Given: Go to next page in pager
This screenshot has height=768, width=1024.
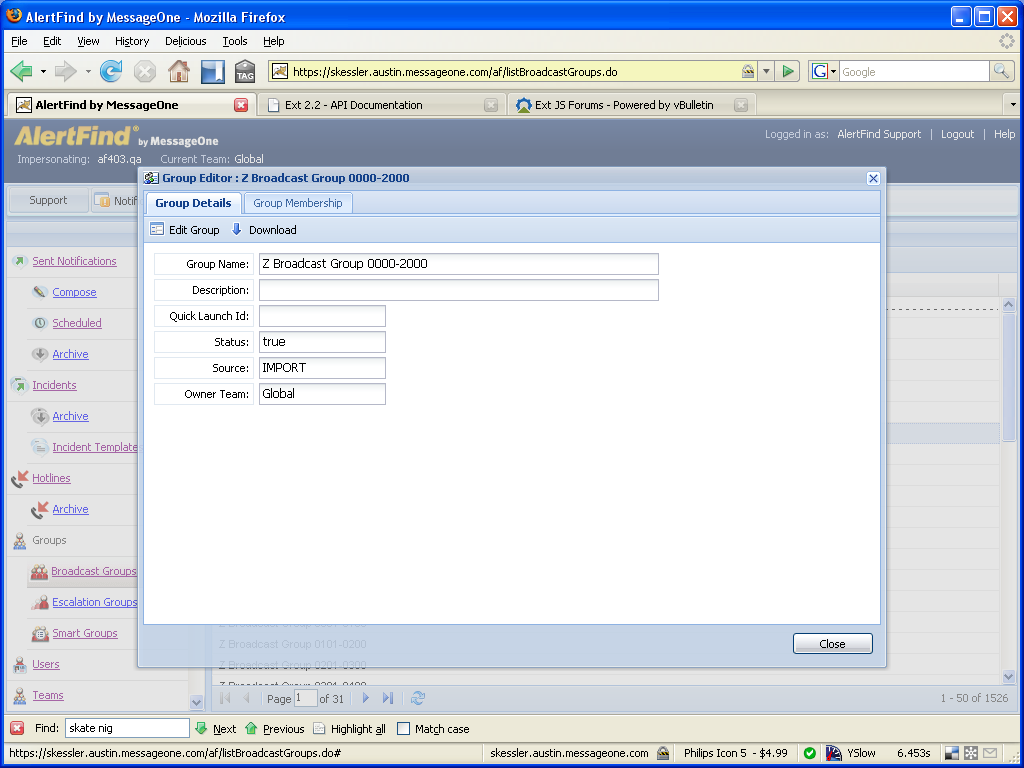Looking at the screenshot, I should [366, 698].
